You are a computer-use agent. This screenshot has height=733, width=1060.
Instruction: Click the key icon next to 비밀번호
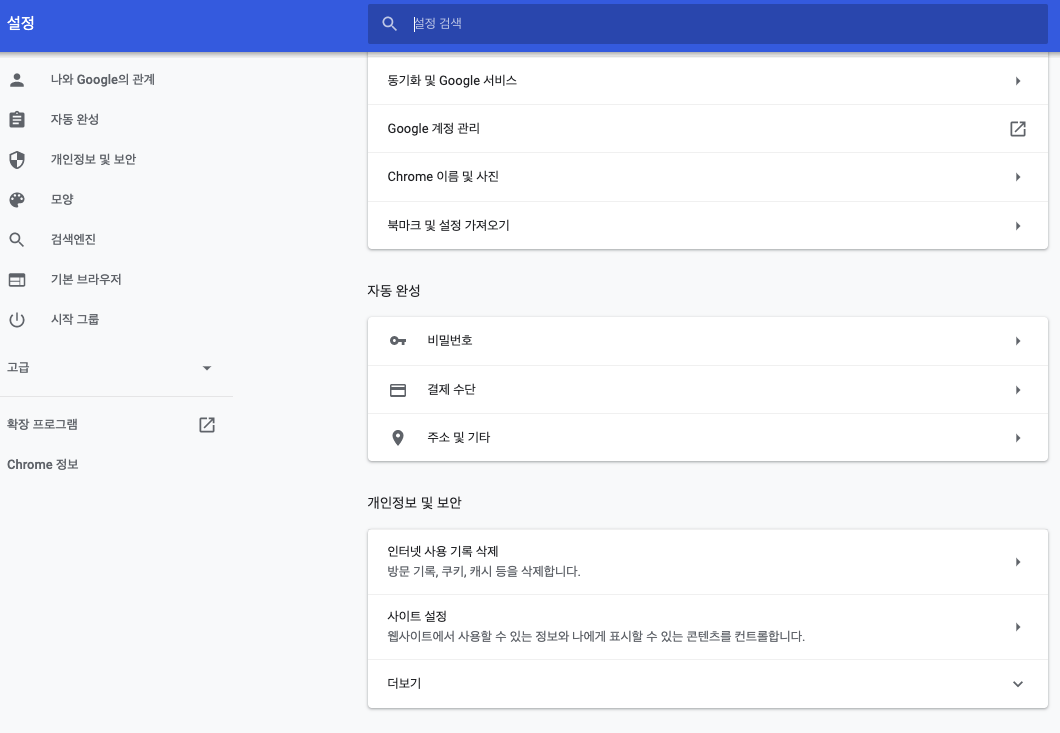398,341
